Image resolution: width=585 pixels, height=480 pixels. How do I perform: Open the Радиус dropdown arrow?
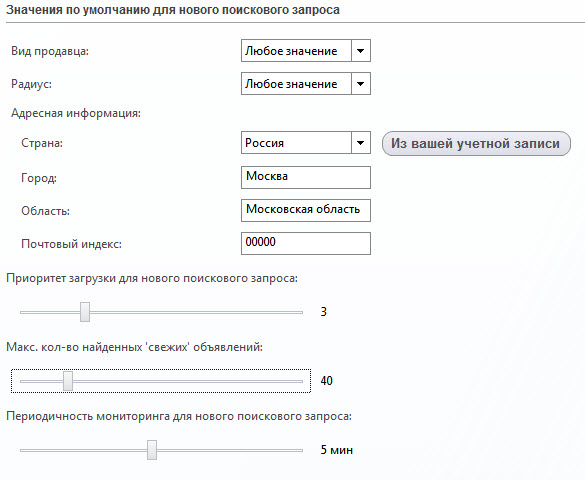point(360,84)
